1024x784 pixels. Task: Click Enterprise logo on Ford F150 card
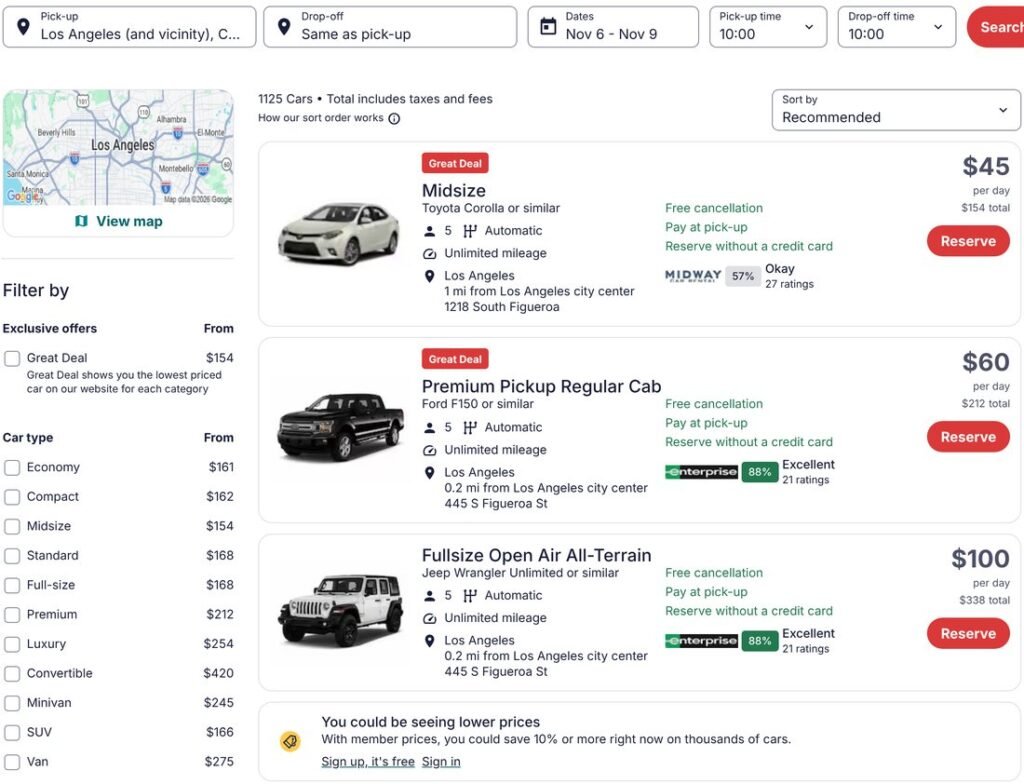(x=701, y=472)
